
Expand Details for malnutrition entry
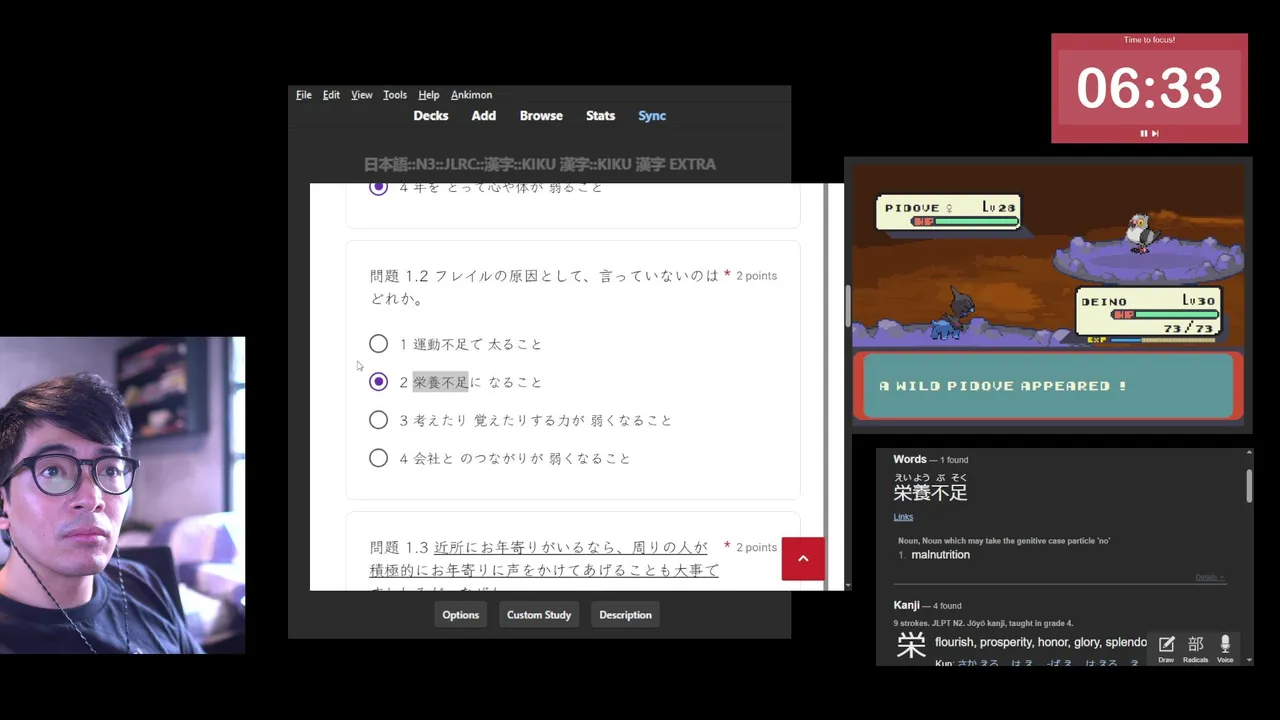[1209, 578]
